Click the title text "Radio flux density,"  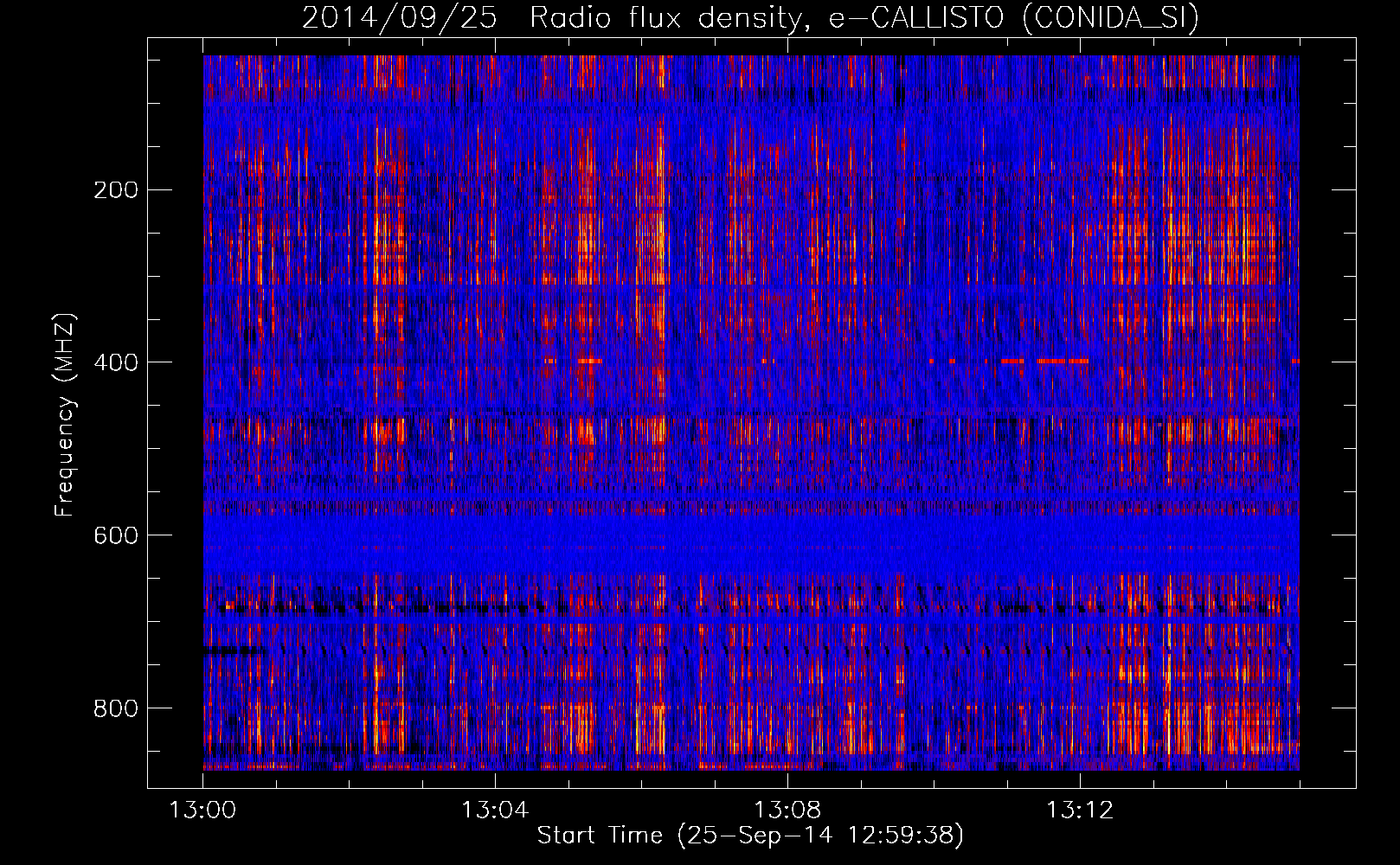click(x=671, y=18)
